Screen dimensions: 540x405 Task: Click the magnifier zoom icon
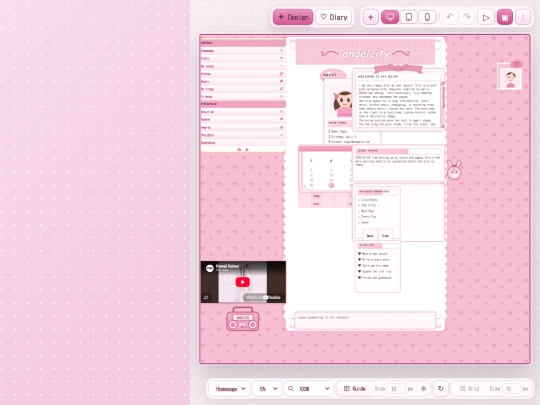(291, 388)
